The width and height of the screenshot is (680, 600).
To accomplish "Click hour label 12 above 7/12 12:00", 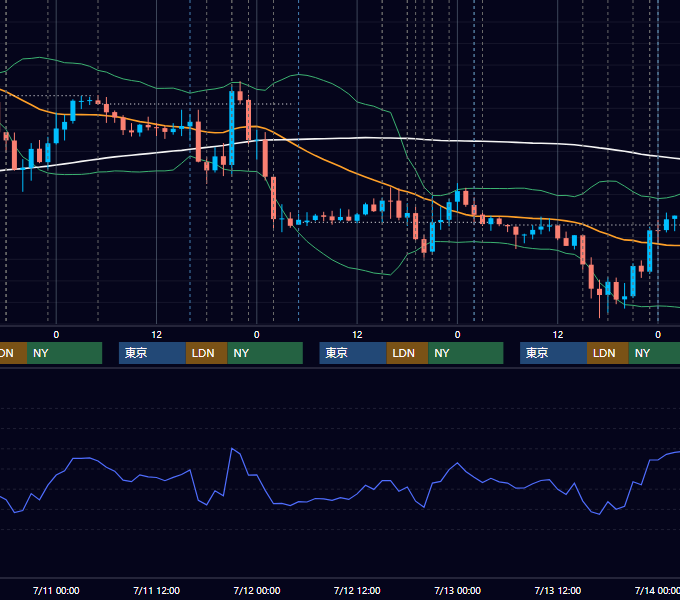I will (357, 335).
